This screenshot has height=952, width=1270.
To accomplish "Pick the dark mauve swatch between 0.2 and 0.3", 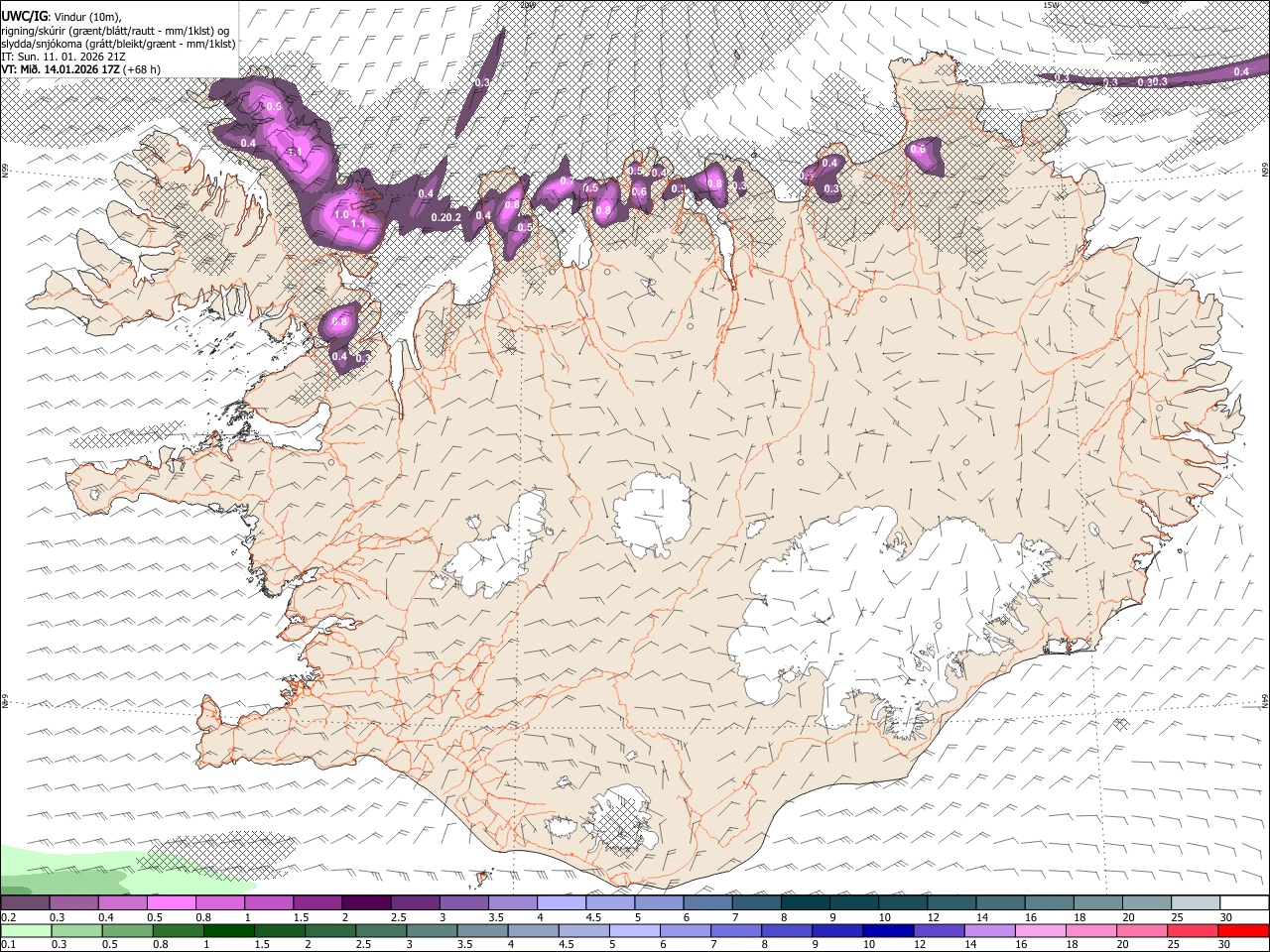I will tap(26, 903).
